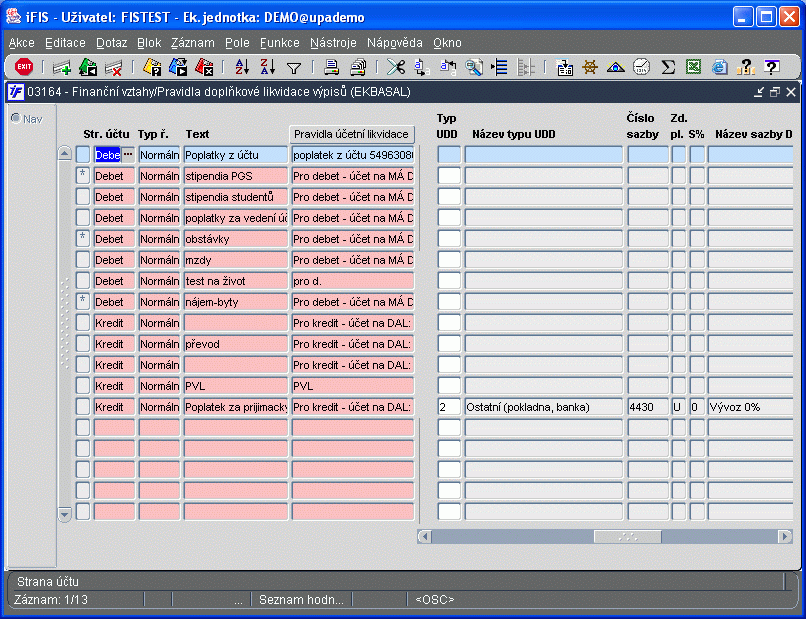
Task: Click the scissors cut icon
Action: (x=396, y=67)
